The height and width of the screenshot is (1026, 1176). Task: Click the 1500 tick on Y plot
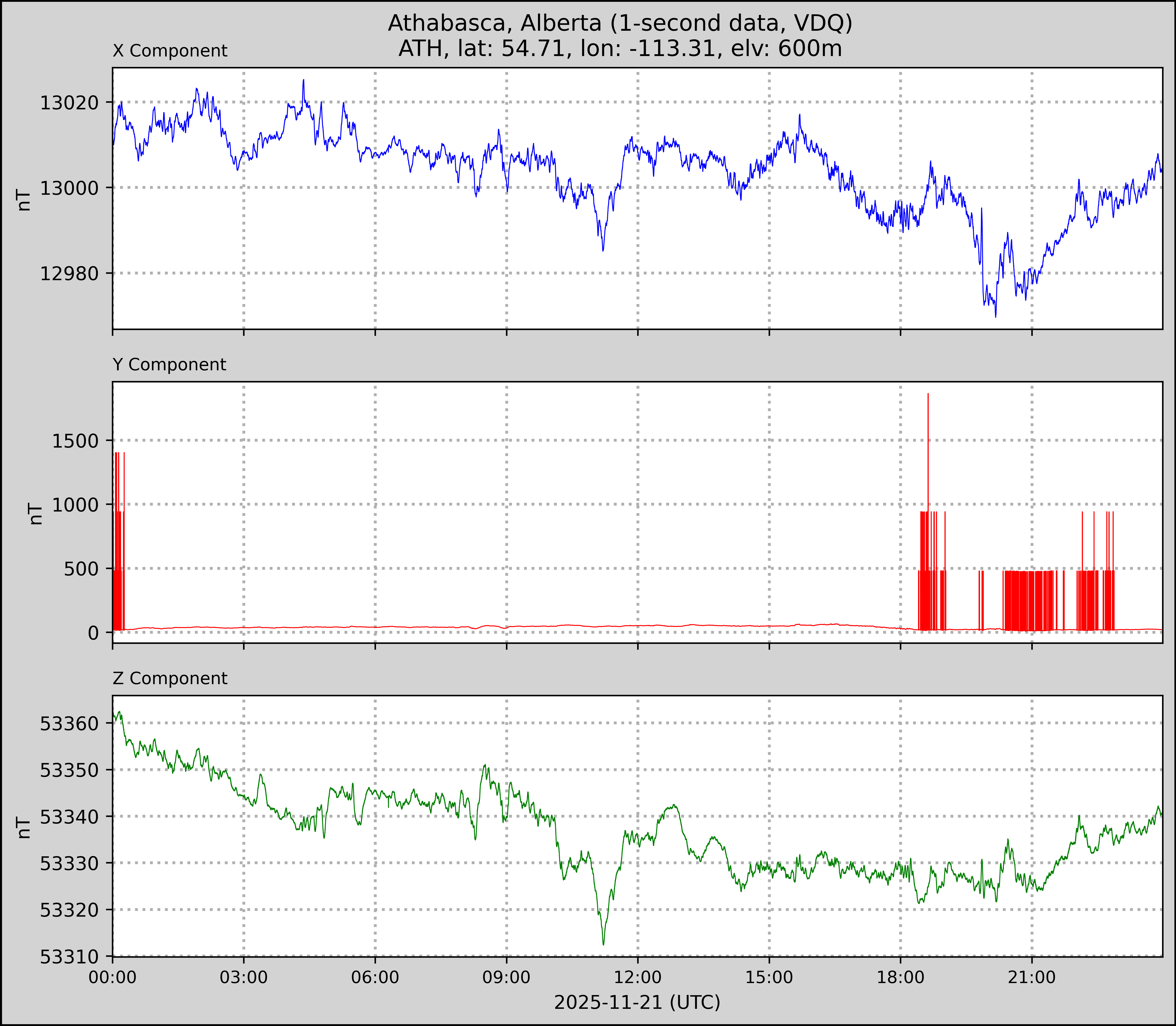pos(75,441)
